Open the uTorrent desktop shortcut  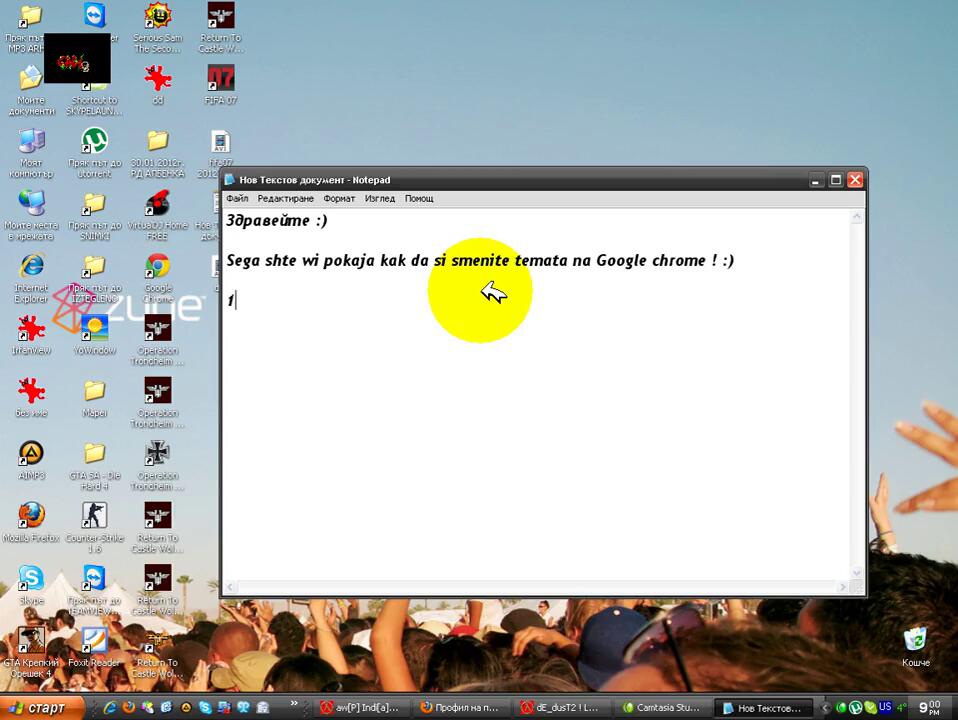(94, 141)
